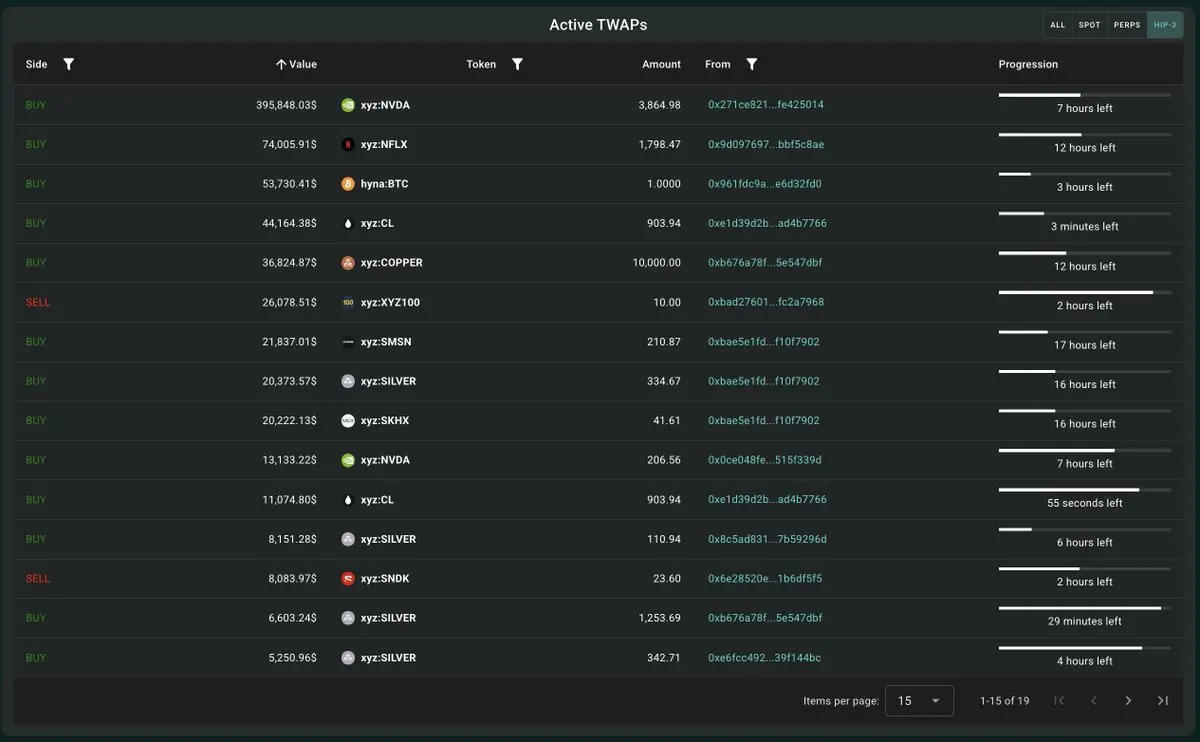Click the silver icon in the 8,151.28$ row
The image size is (1200, 742).
coord(348,539)
